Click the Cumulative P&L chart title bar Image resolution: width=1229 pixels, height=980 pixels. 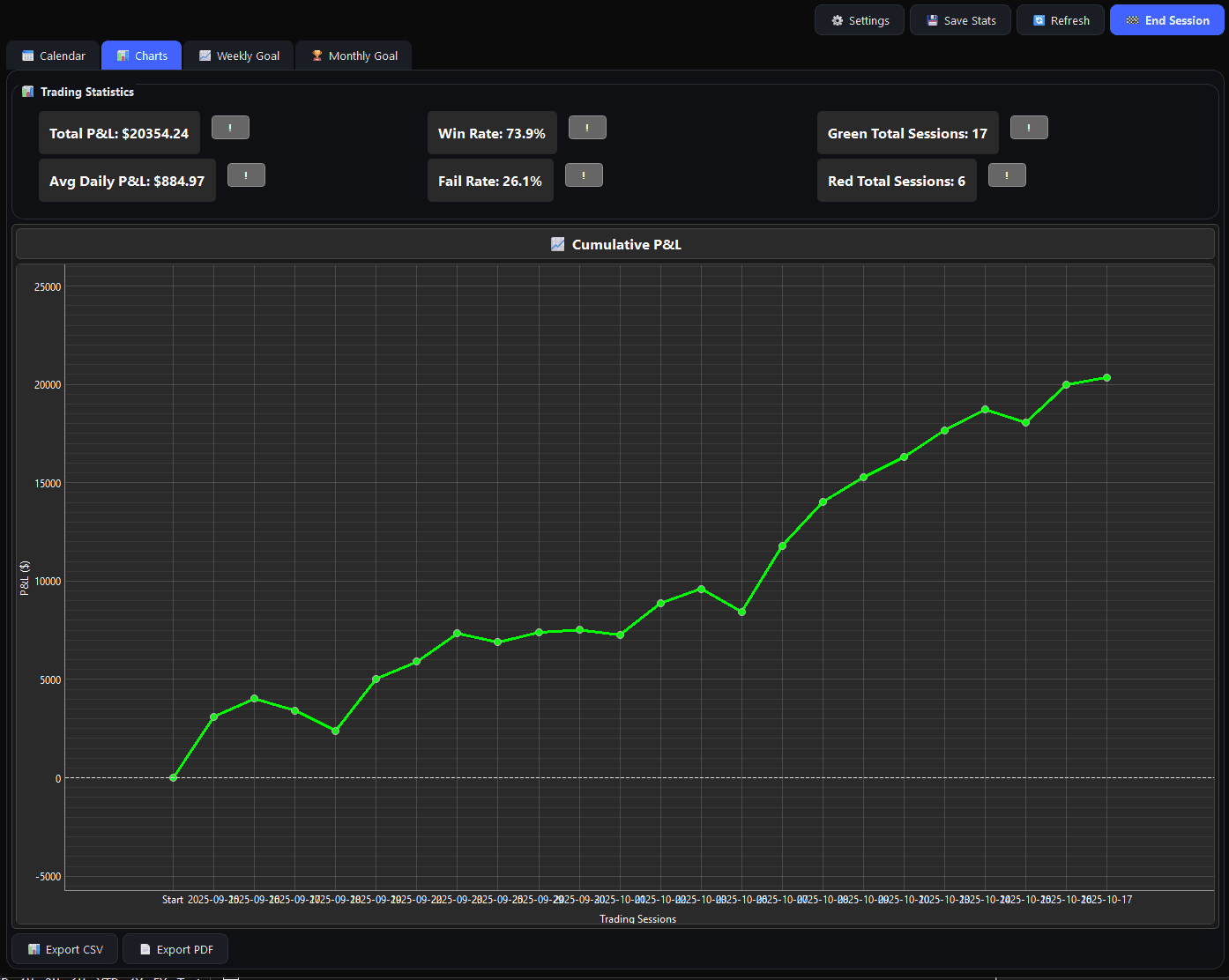pos(615,244)
